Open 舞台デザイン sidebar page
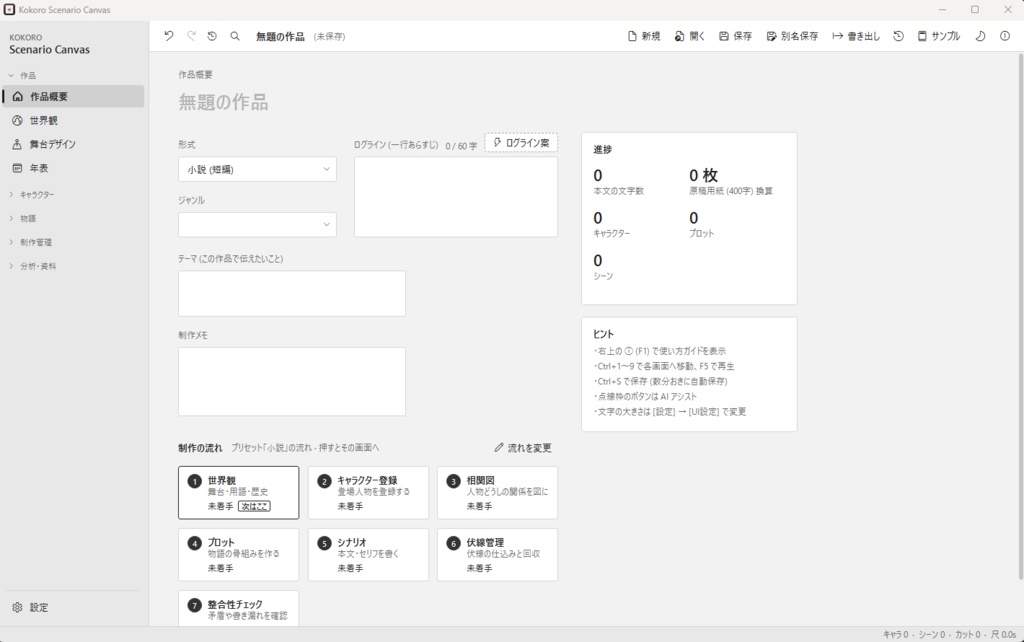 click(x=73, y=144)
